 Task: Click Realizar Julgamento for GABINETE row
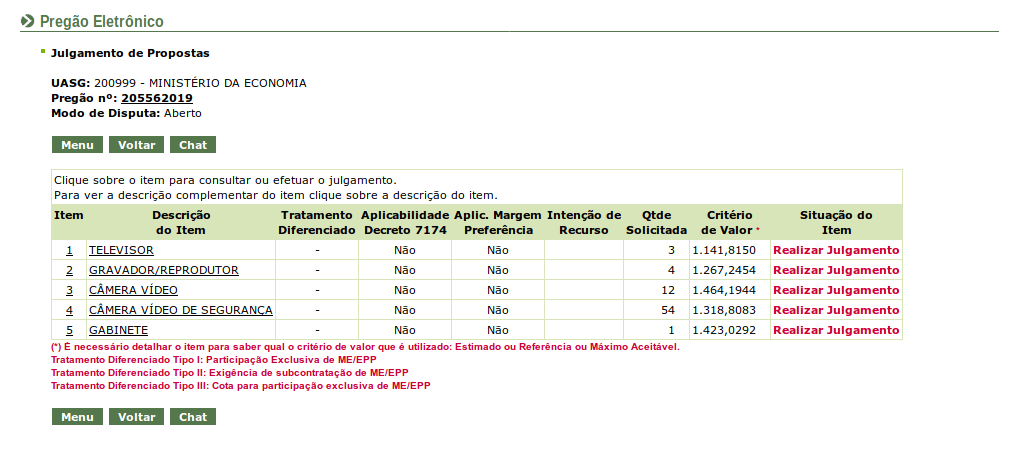click(836, 330)
